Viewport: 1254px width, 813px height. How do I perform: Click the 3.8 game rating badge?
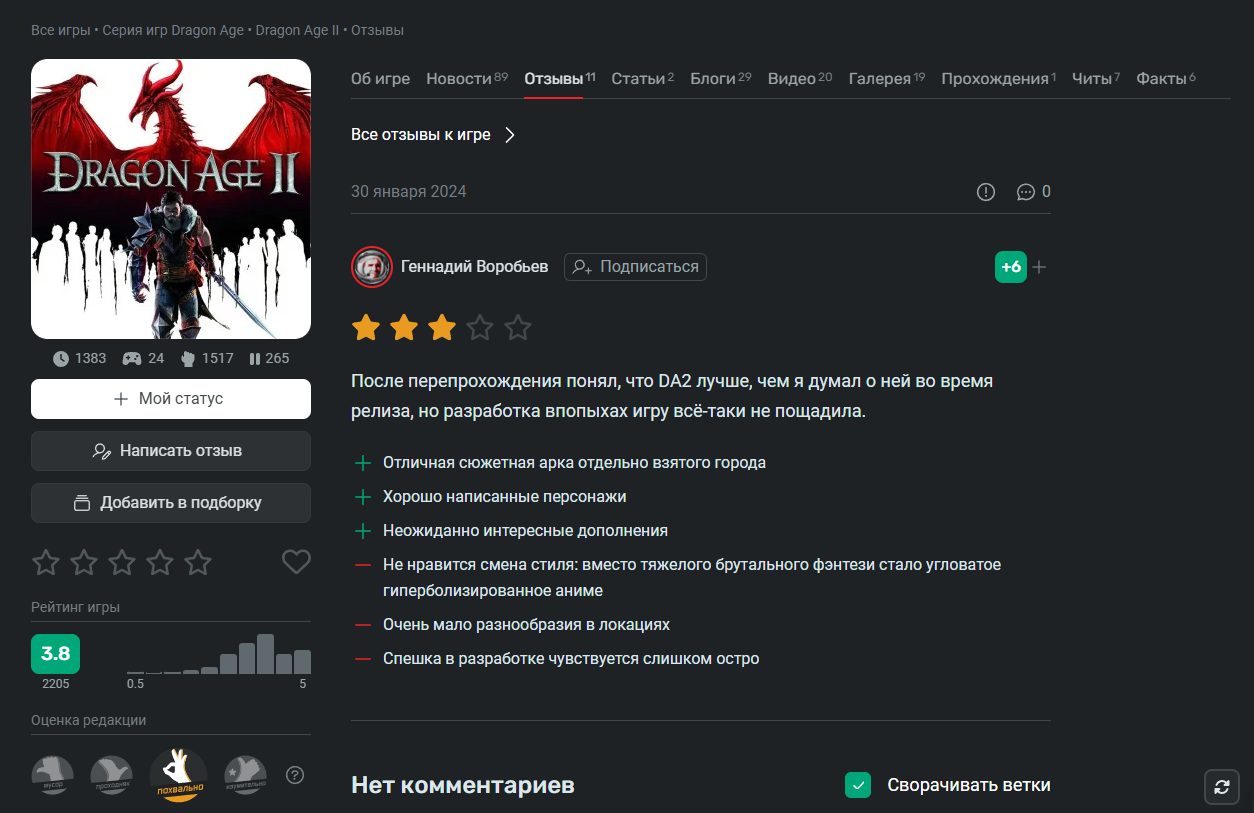pyautogui.click(x=55, y=654)
